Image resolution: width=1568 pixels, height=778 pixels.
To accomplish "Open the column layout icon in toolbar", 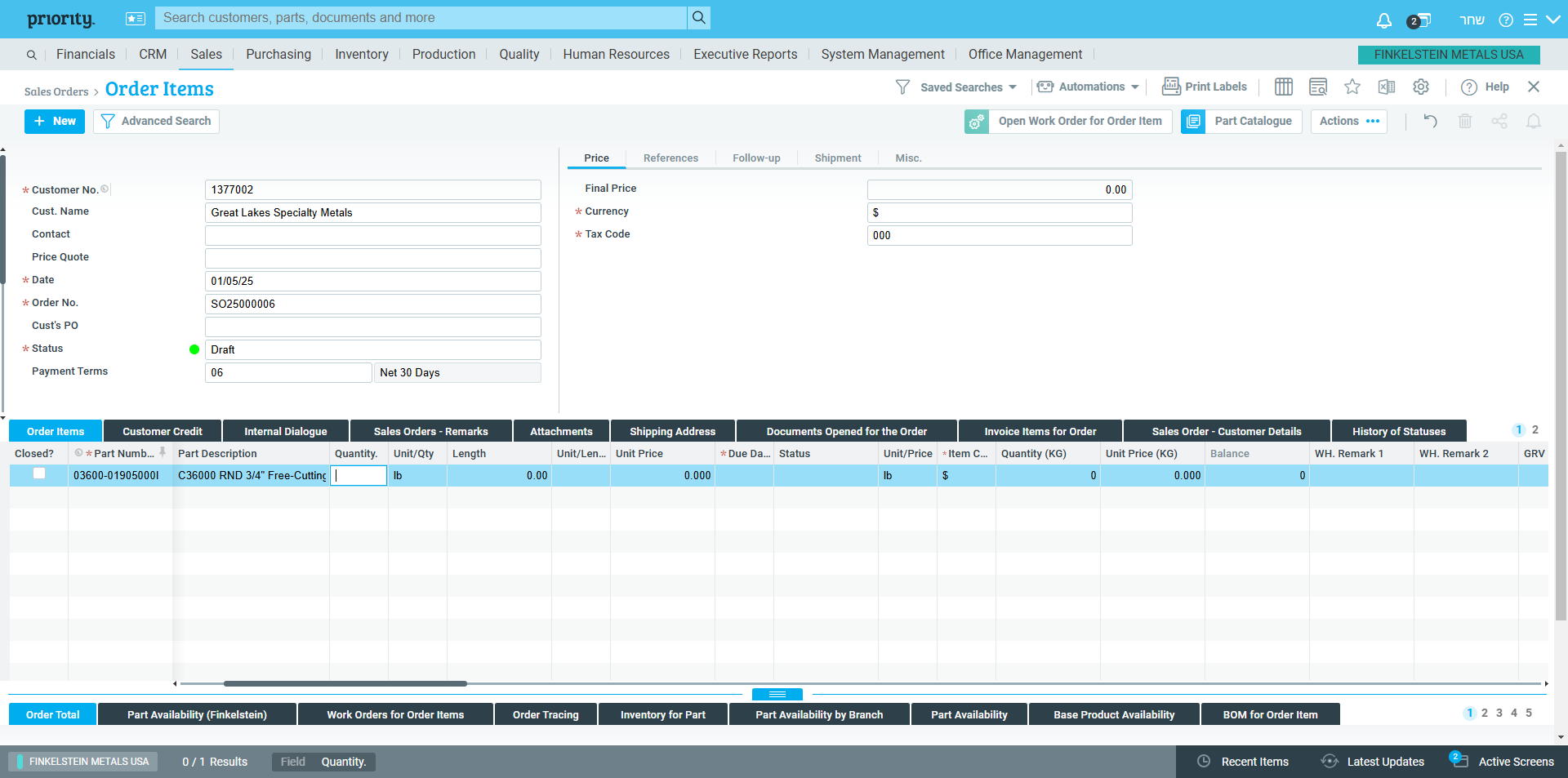I will [x=1284, y=87].
